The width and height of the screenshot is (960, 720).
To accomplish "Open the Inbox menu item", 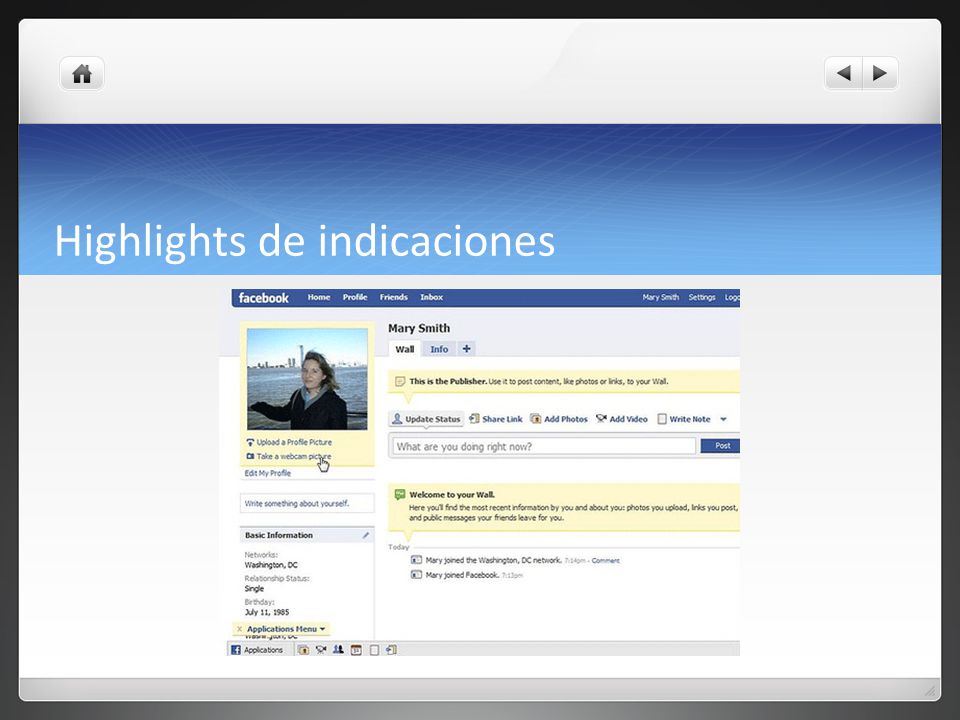I will click(432, 298).
